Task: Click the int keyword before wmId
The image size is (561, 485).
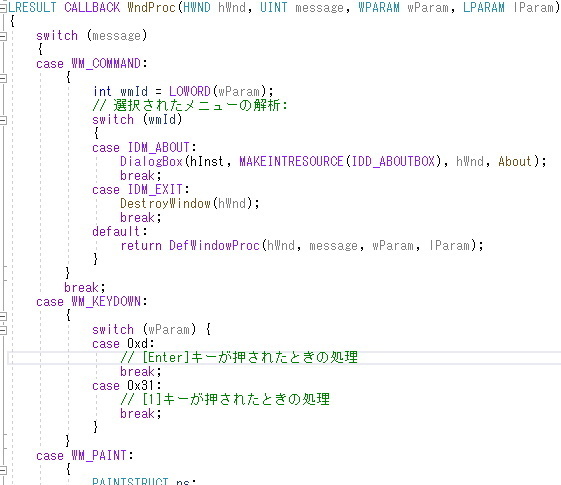Action: [102, 92]
